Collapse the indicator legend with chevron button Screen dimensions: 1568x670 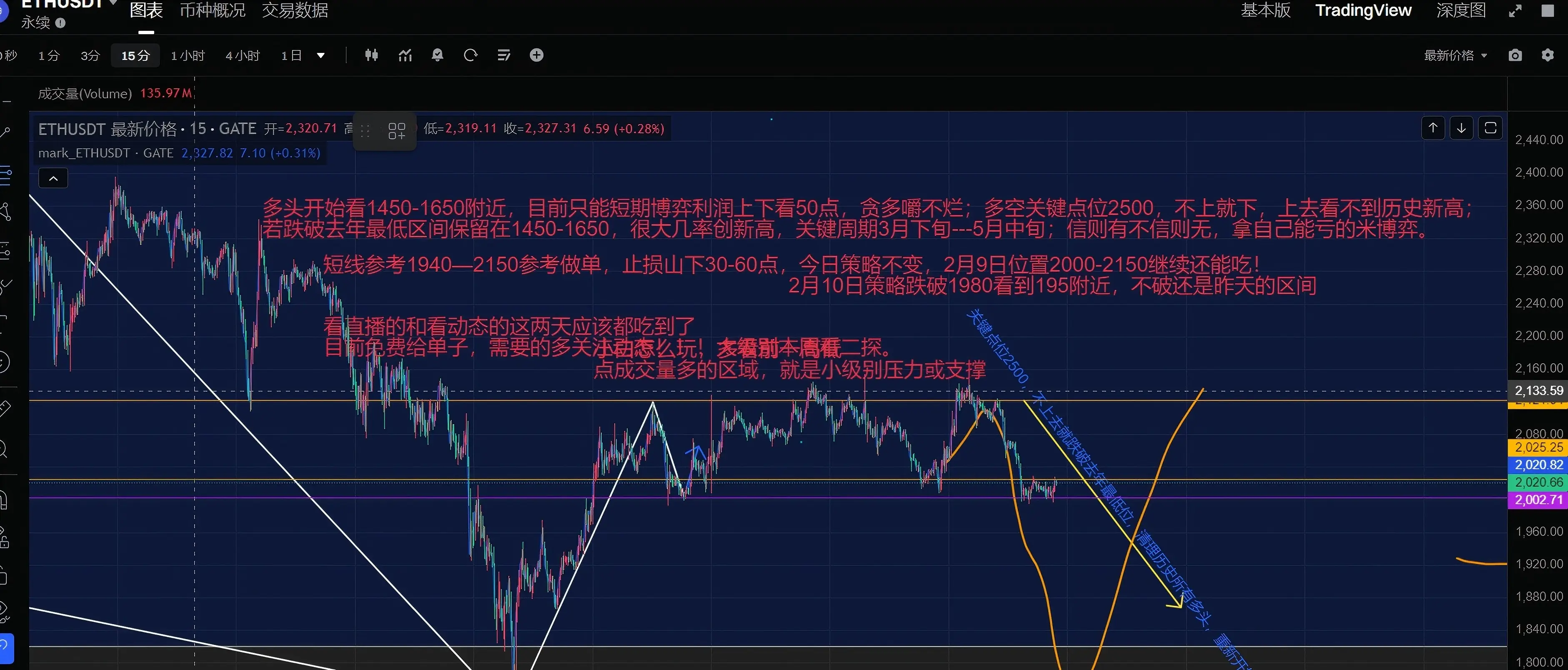pos(53,178)
